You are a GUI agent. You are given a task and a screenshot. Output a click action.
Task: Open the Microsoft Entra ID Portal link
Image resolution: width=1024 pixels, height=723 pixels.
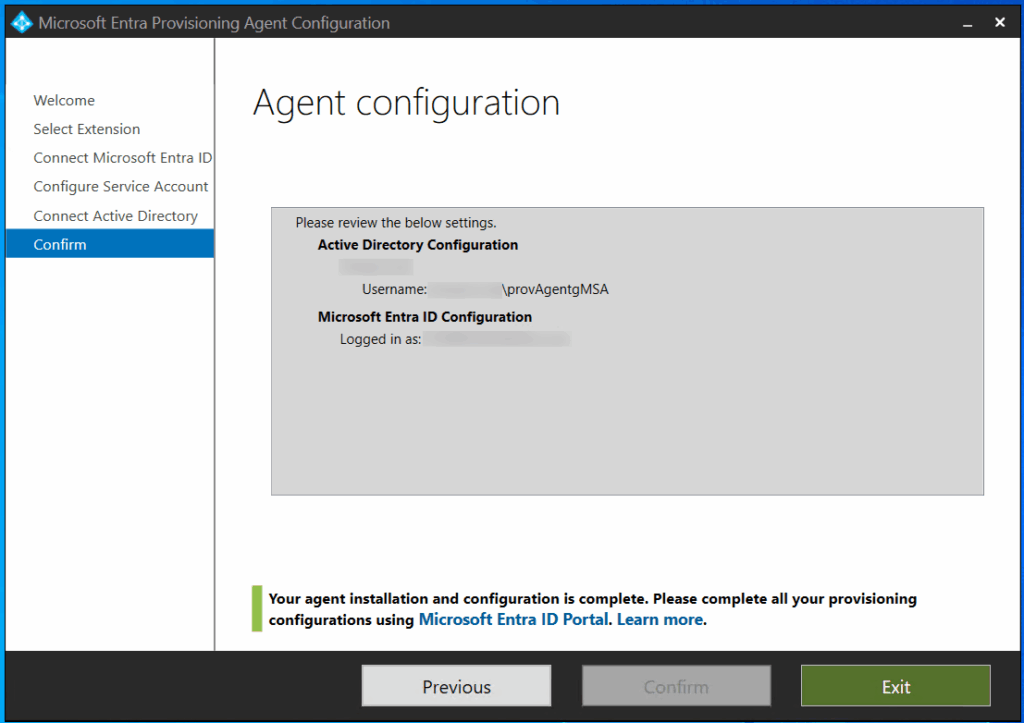tap(513, 620)
